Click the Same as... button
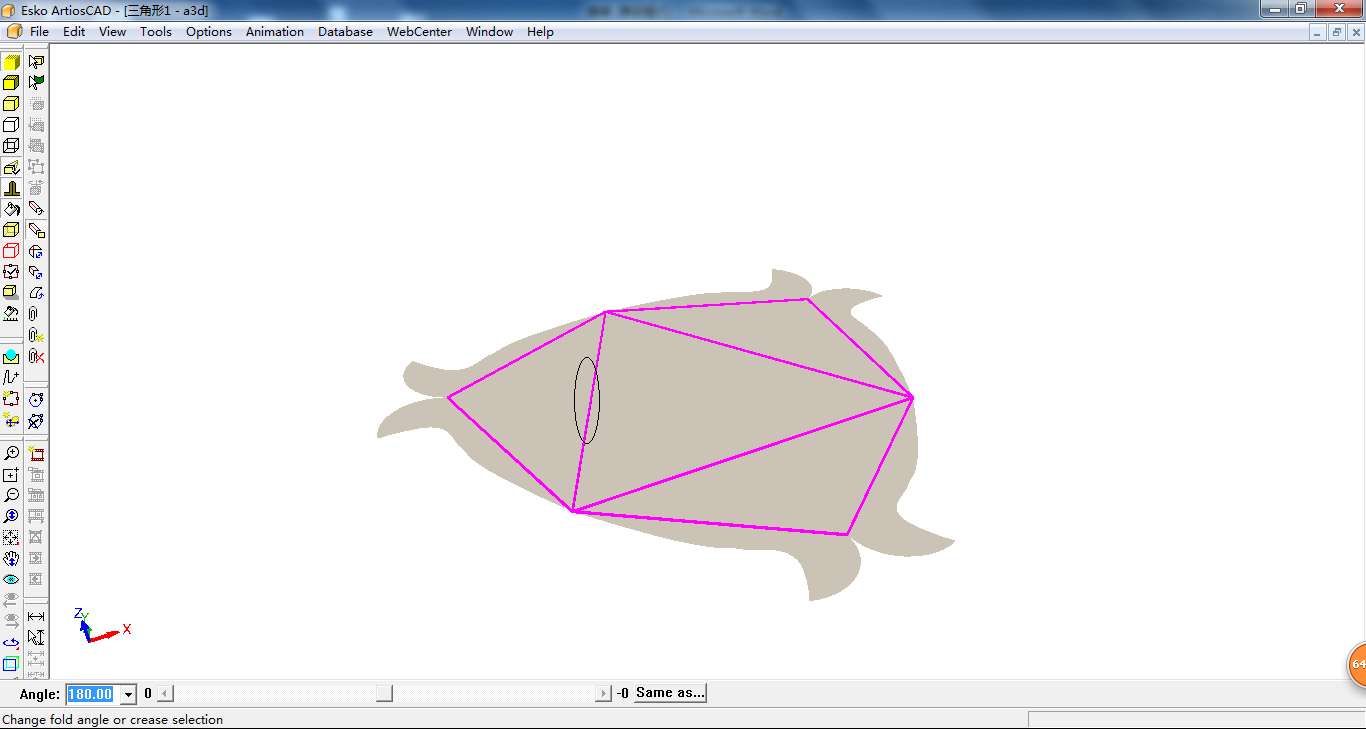The width and height of the screenshot is (1366, 729). pos(669,693)
